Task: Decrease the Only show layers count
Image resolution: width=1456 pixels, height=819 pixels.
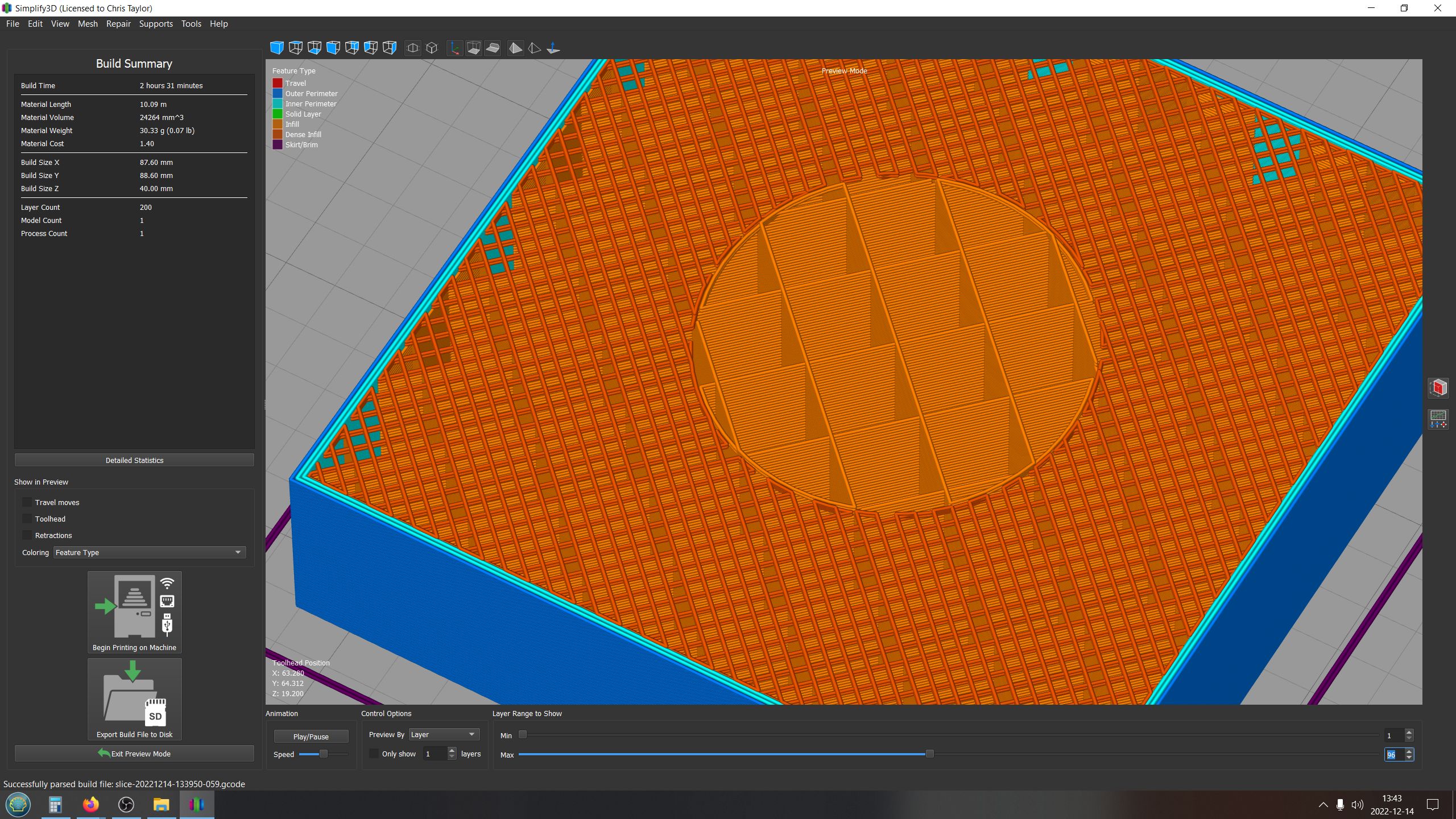Action: point(452,757)
